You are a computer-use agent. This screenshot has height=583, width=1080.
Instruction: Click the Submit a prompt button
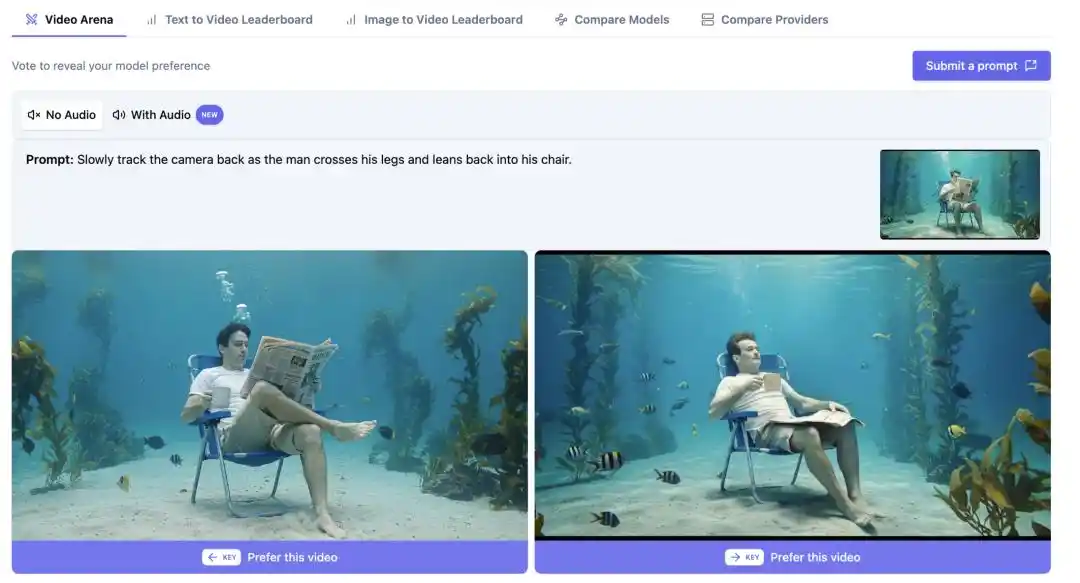981,65
